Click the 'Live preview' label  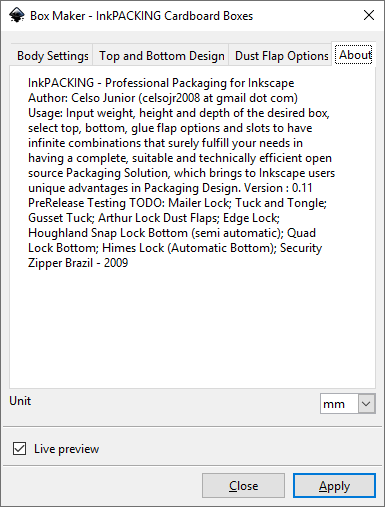click(67, 449)
